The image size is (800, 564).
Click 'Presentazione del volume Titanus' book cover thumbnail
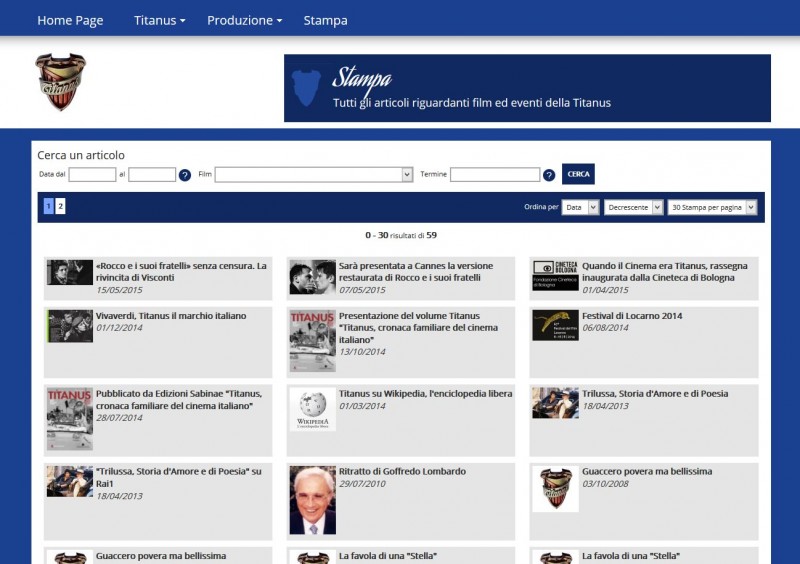[313, 341]
